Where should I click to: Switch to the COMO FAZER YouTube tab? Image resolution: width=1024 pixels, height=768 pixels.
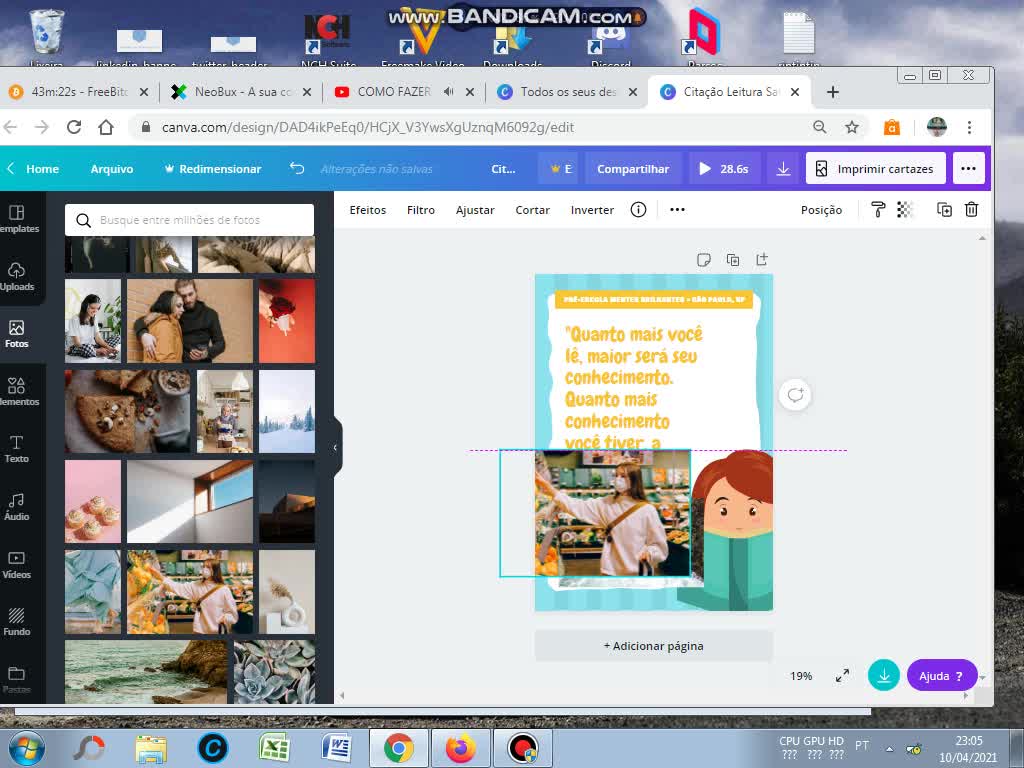click(x=403, y=92)
